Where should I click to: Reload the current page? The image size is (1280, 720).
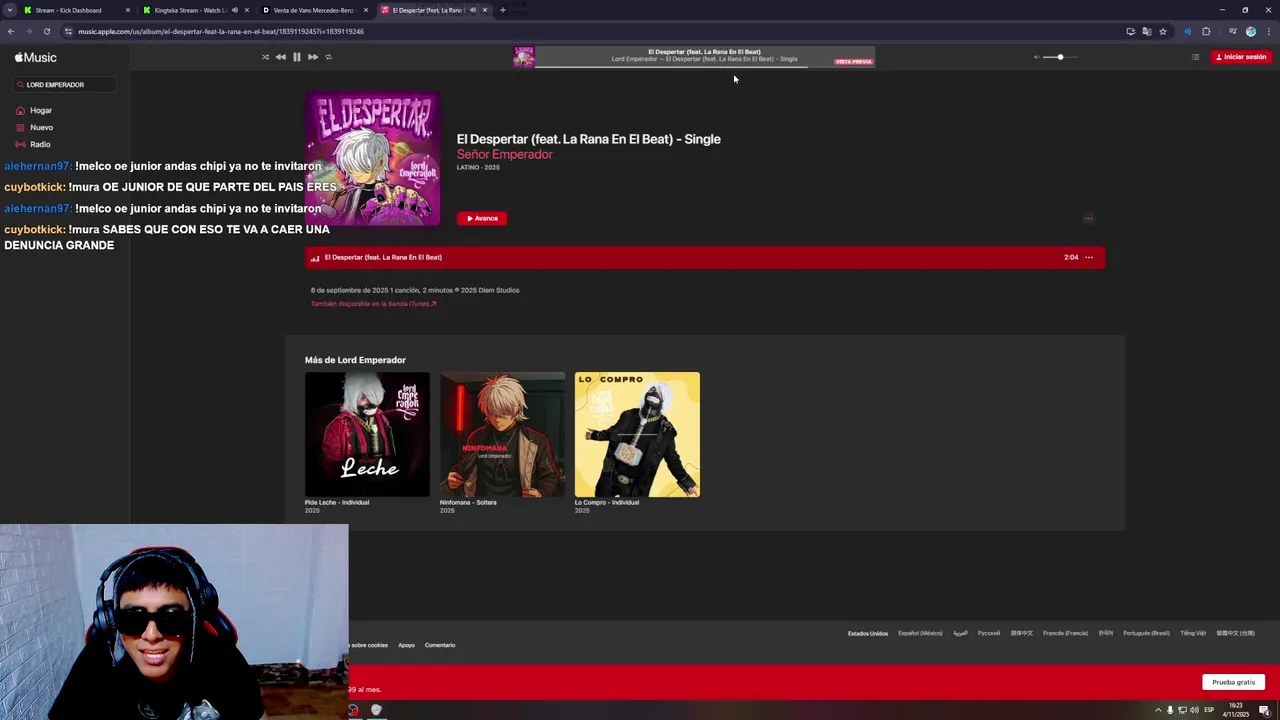coord(46,31)
